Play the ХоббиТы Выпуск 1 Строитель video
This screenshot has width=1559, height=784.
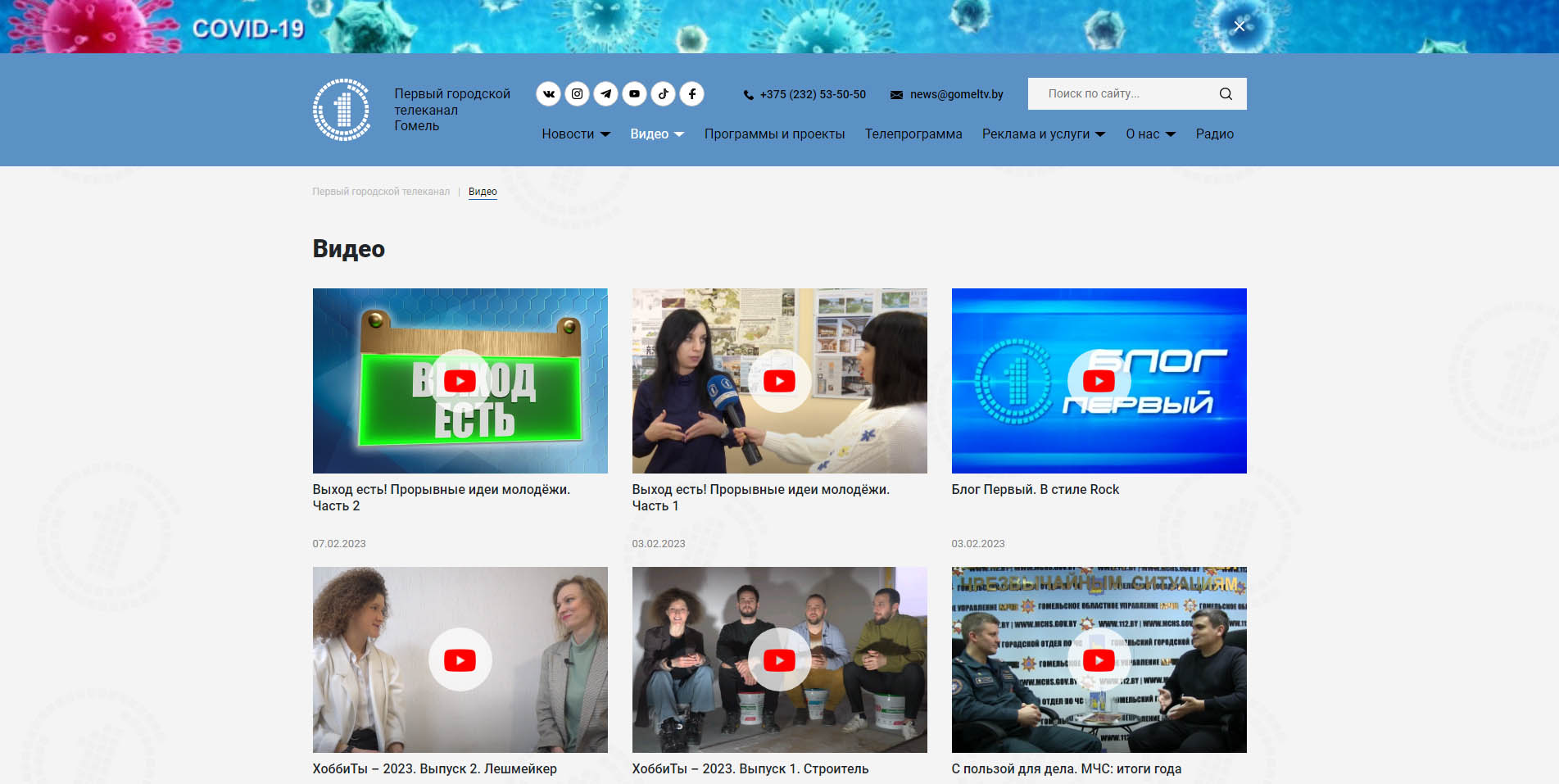point(780,660)
